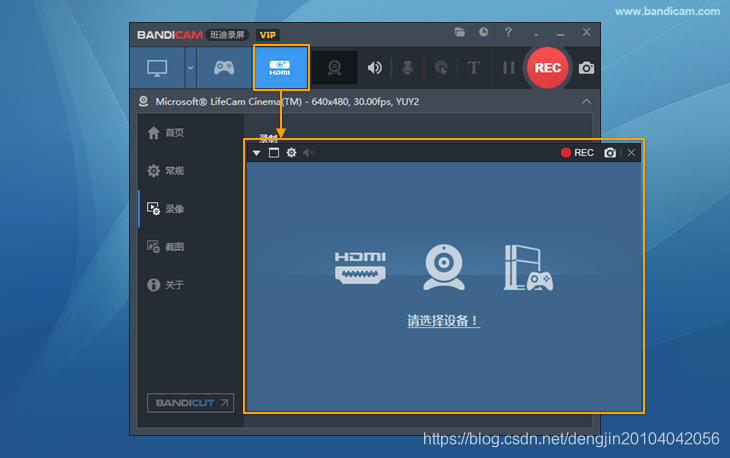The width and height of the screenshot is (730, 458).
Task: Click the BANDICUT link button
Action: tap(190, 403)
